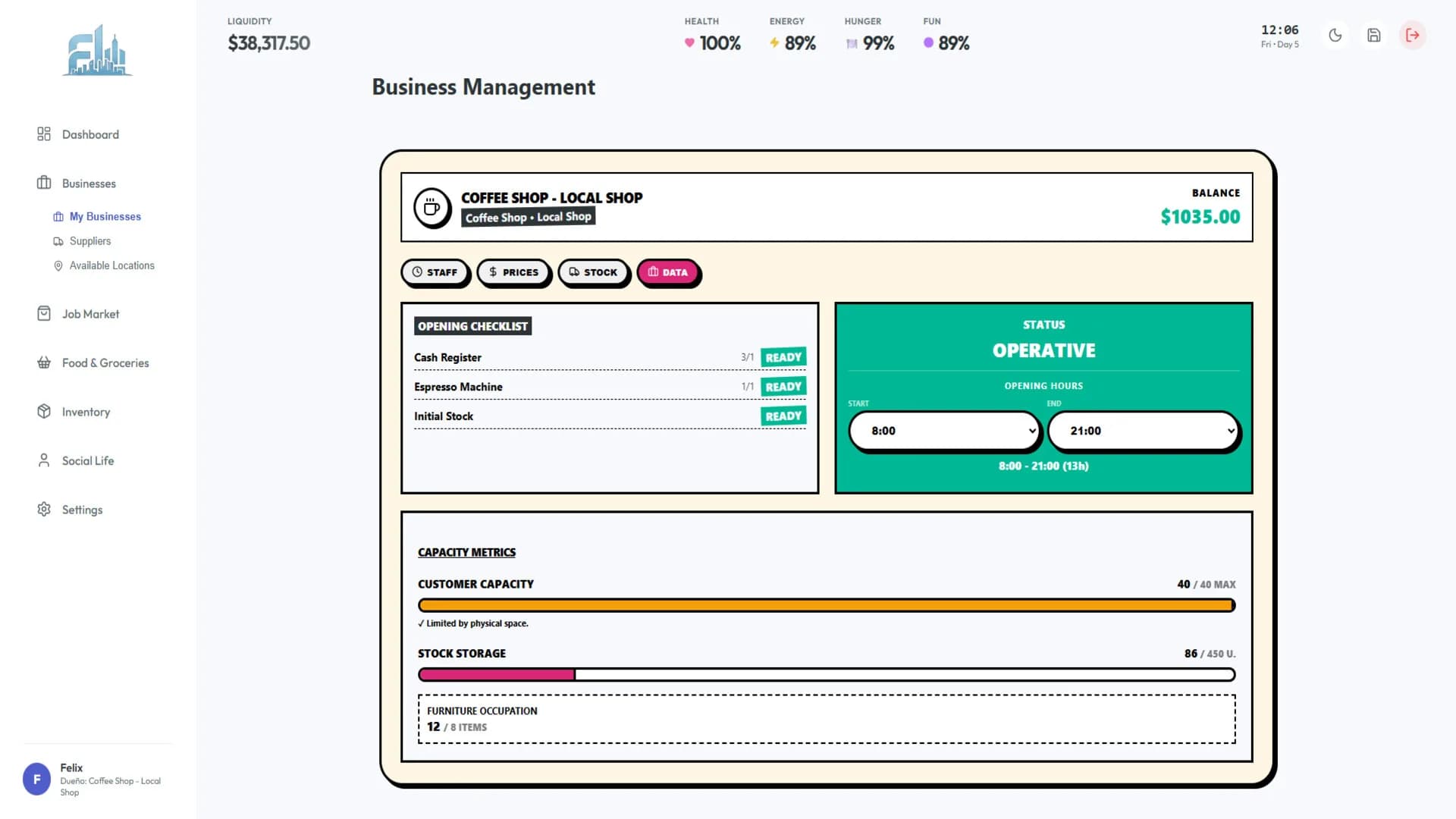Image resolution: width=1456 pixels, height=819 pixels.
Task: Expand the START opening hour dropdown
Action: 945,431
